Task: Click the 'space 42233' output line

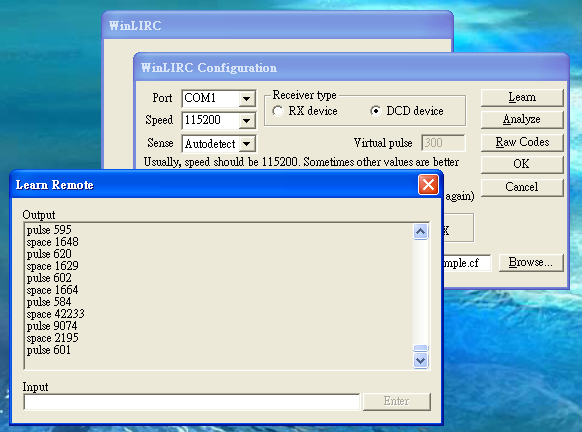Action: click(x=56, y=314)
